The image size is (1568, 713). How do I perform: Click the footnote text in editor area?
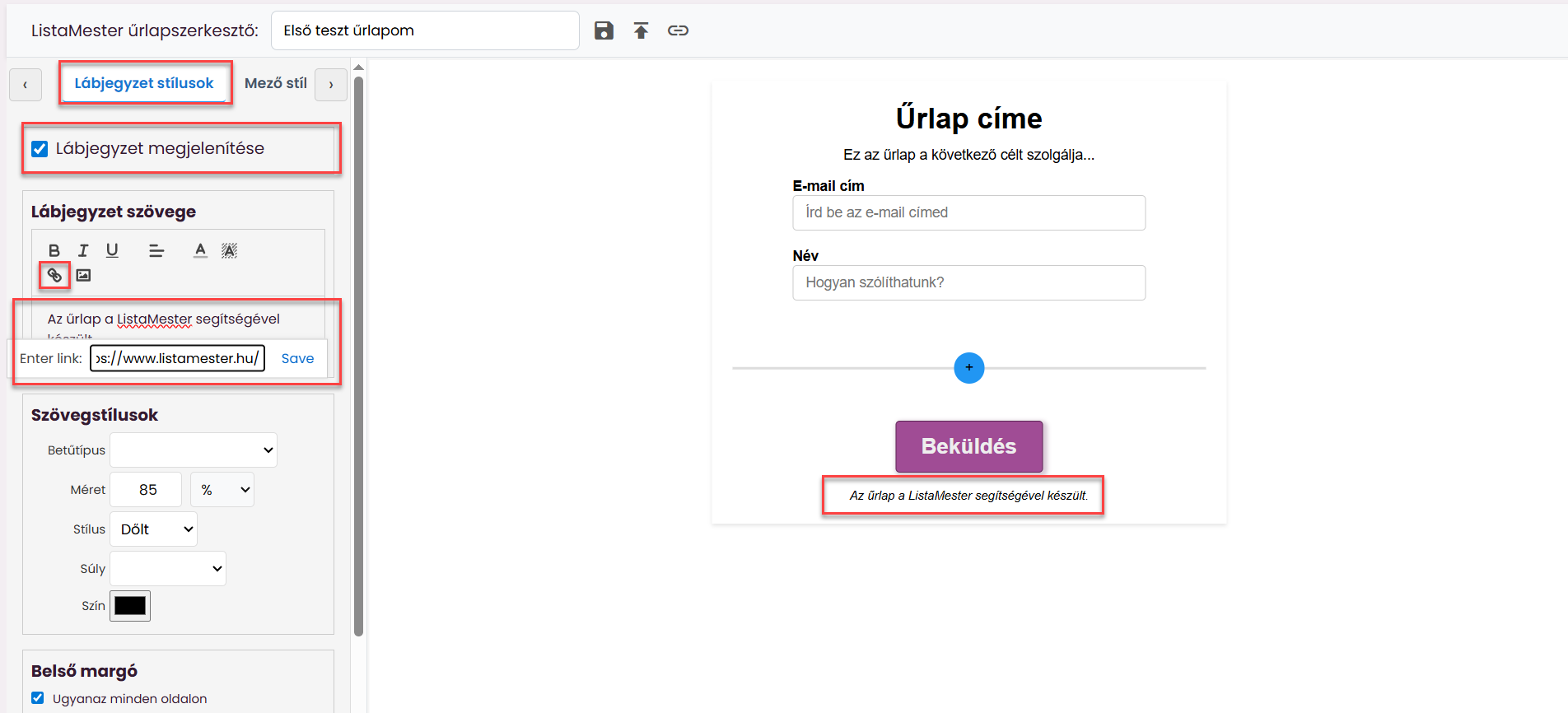coord(164,319)
